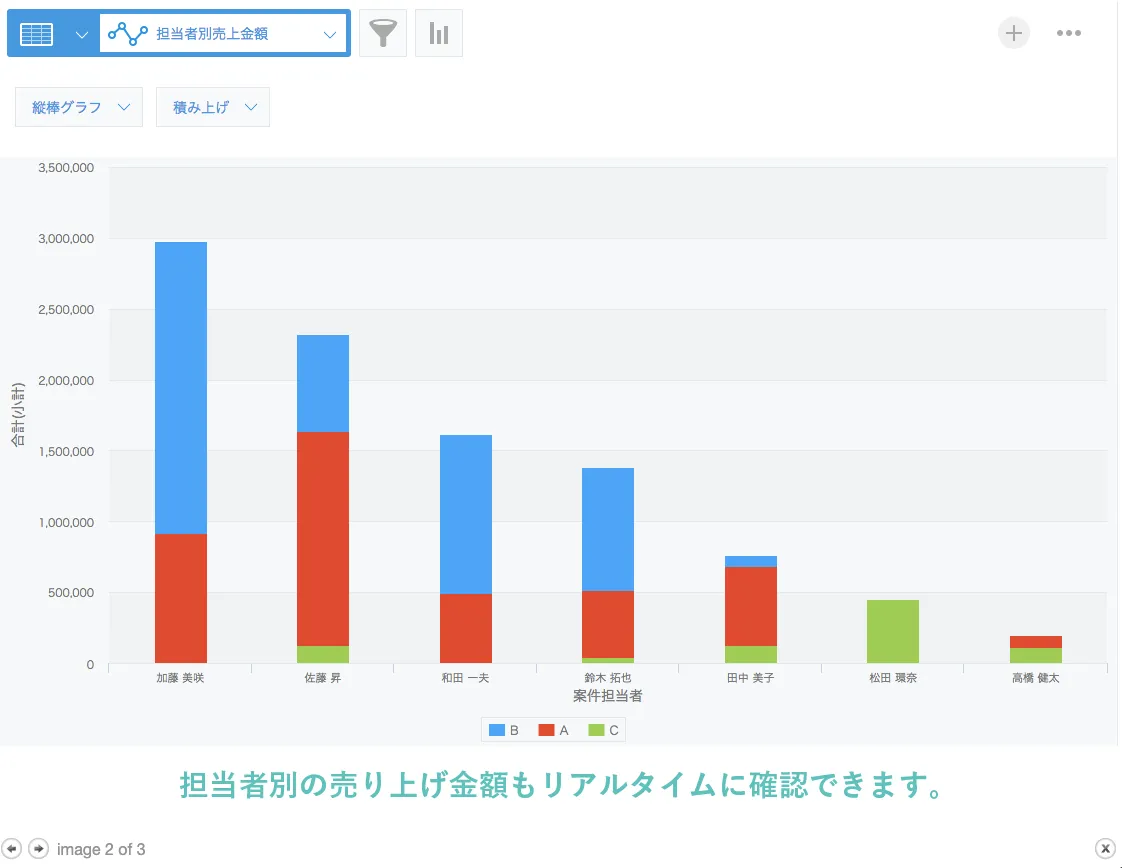
Task: Toggle series A in the legend
Action: (553, 730)
